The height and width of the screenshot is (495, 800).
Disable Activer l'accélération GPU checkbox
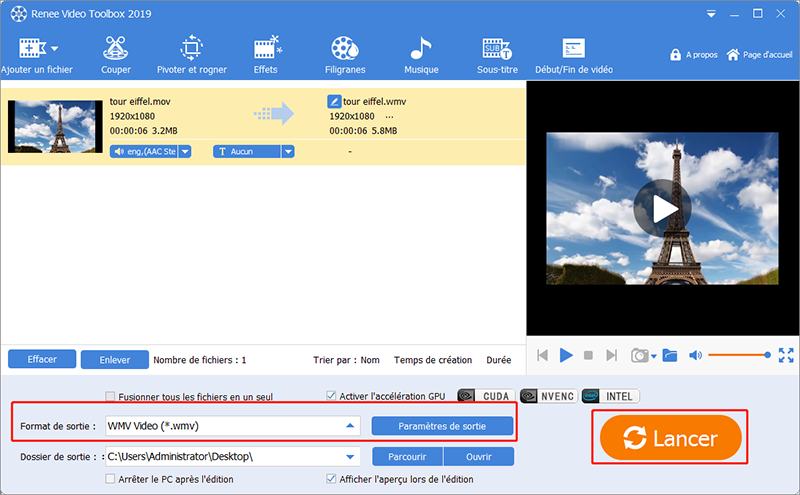coord(332,396)
